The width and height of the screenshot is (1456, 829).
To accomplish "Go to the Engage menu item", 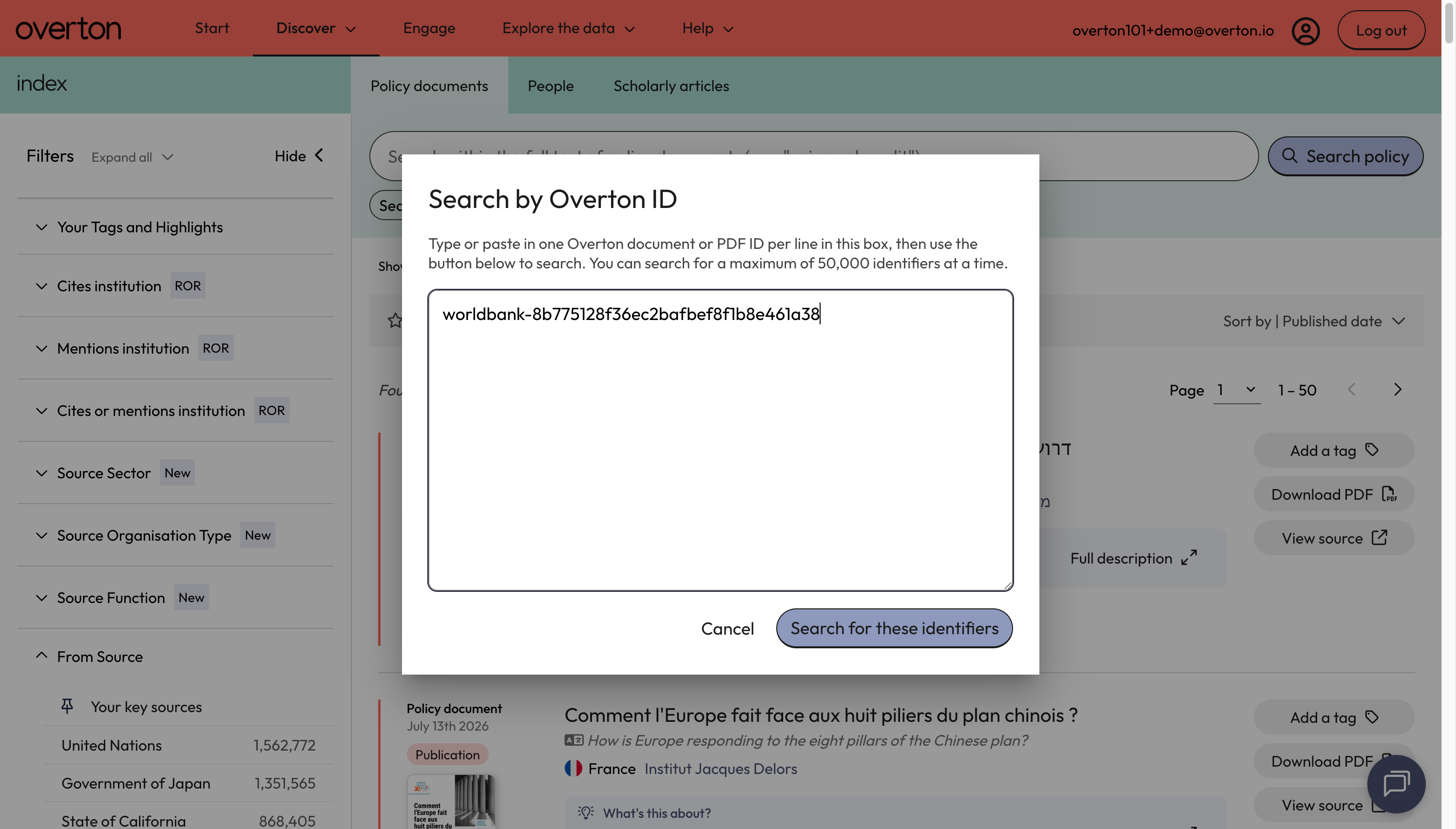I will pos(429,28).
